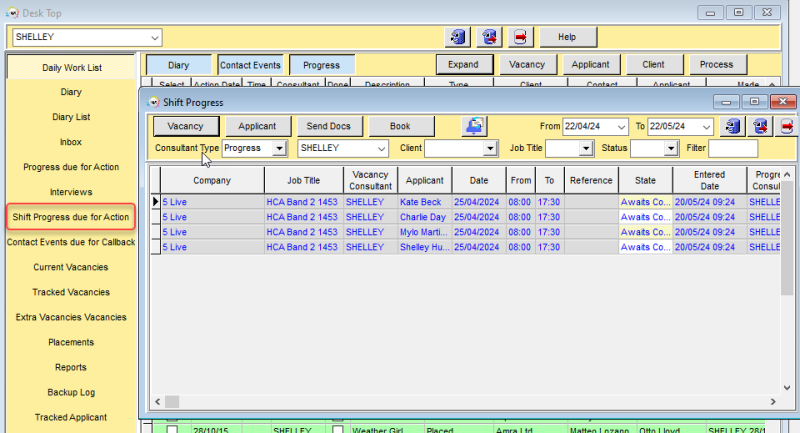Select applicant Shelley Hu... cell
This screenshot has height=433, width=800.
point(424,247)
